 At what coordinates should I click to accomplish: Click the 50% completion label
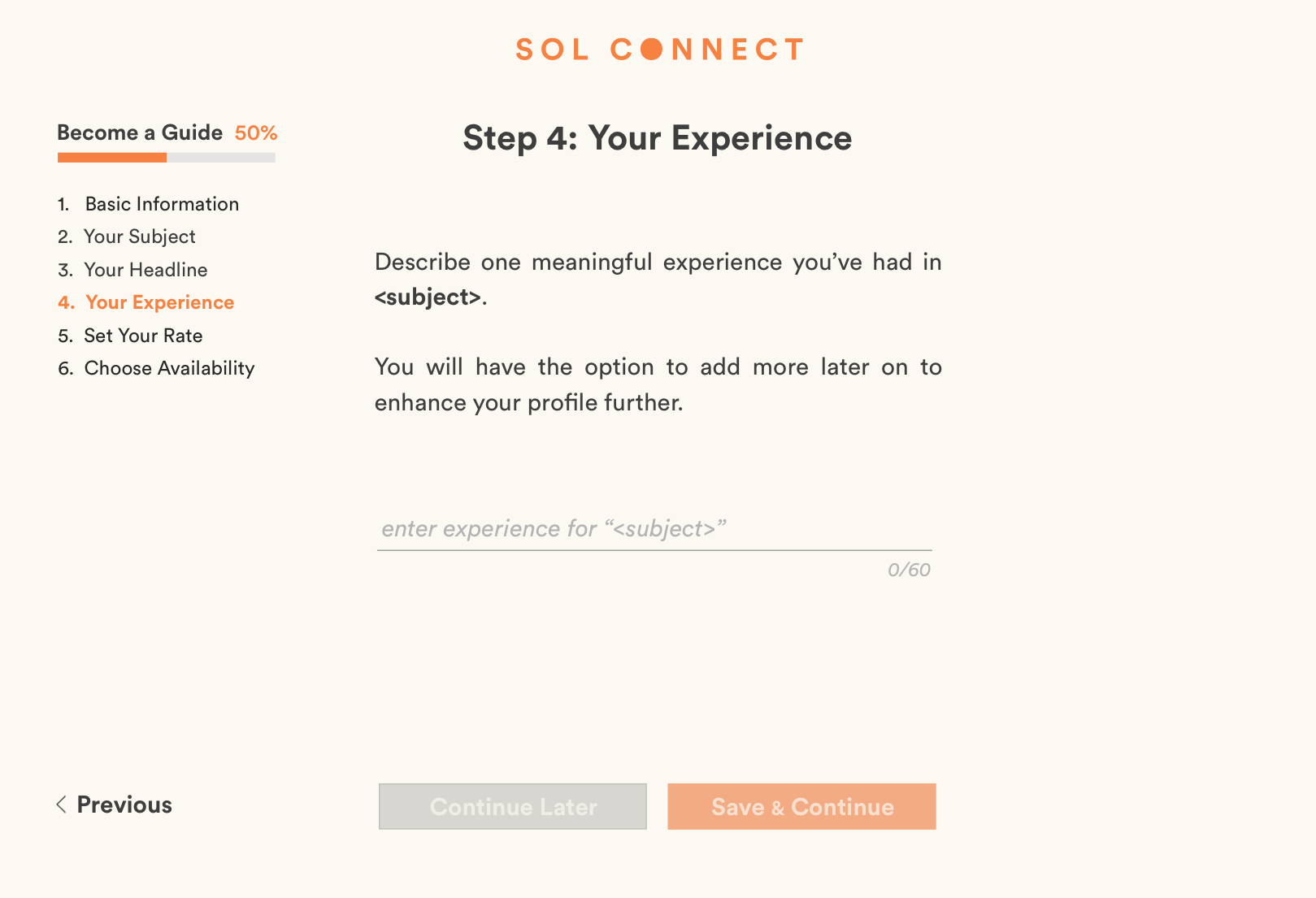(256, 133)
